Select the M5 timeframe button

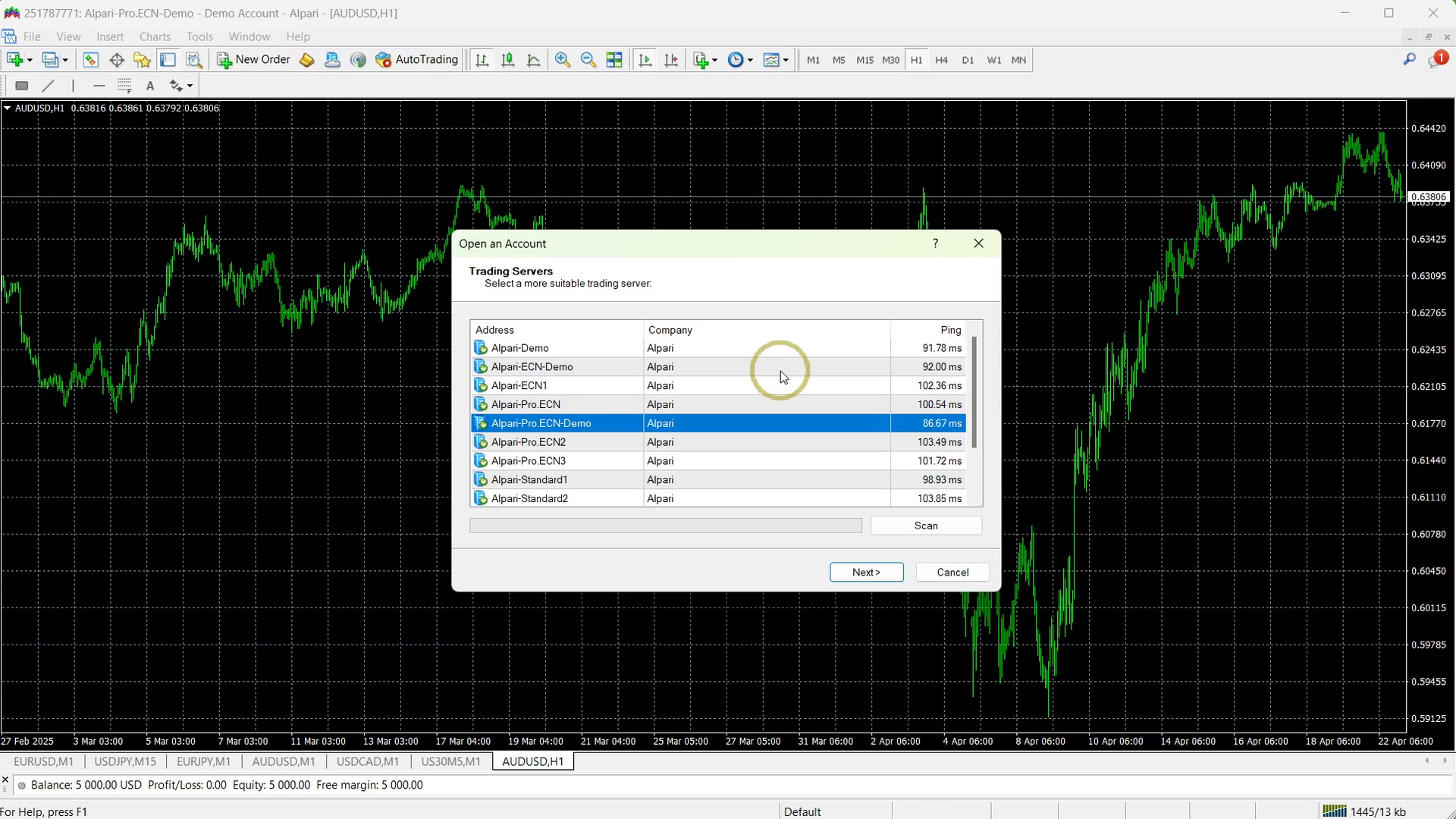click(839, 60)
